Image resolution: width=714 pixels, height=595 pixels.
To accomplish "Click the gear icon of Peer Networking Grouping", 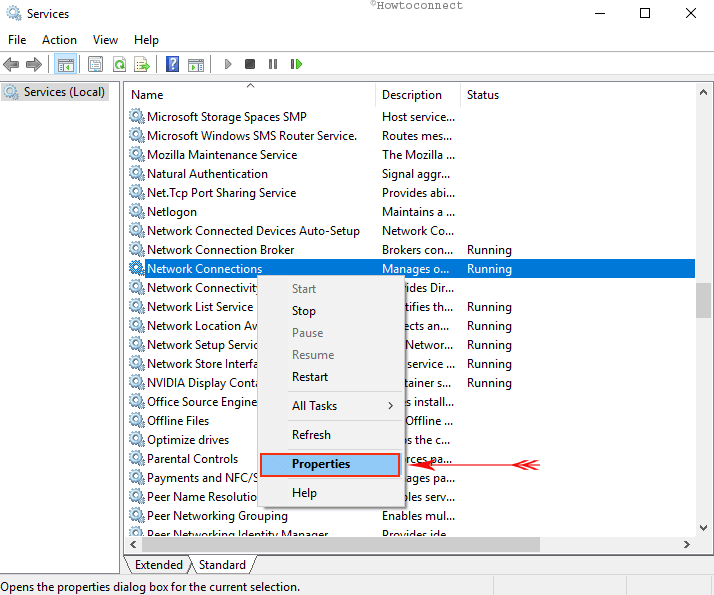I will (137, 515).
